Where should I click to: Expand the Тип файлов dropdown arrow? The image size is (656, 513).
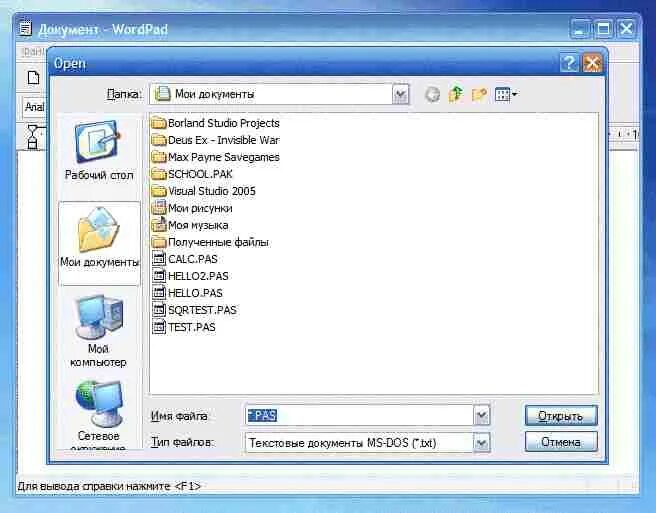(x=482, y=443)
